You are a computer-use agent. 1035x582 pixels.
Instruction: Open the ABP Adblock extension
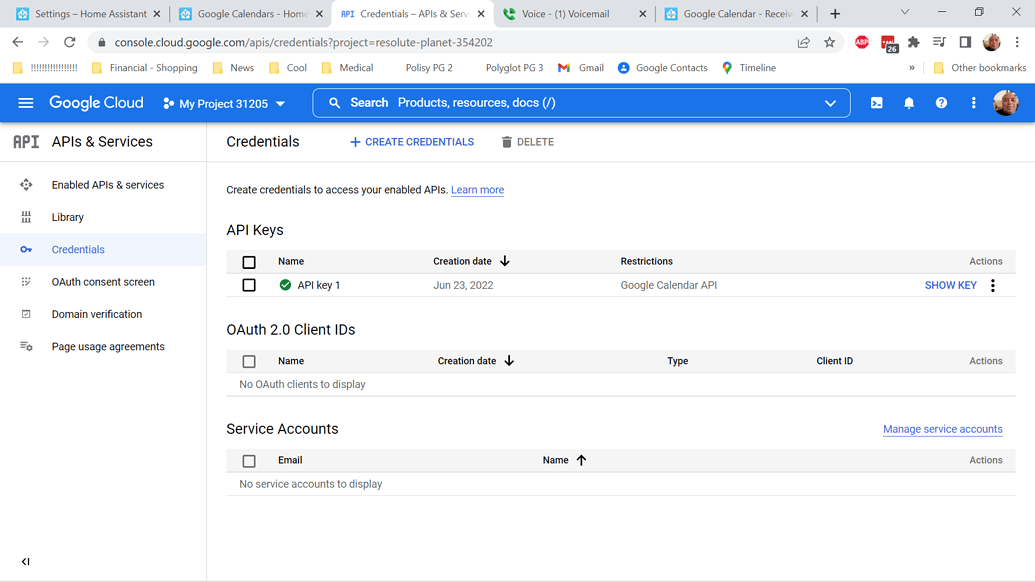pos(861,42)
